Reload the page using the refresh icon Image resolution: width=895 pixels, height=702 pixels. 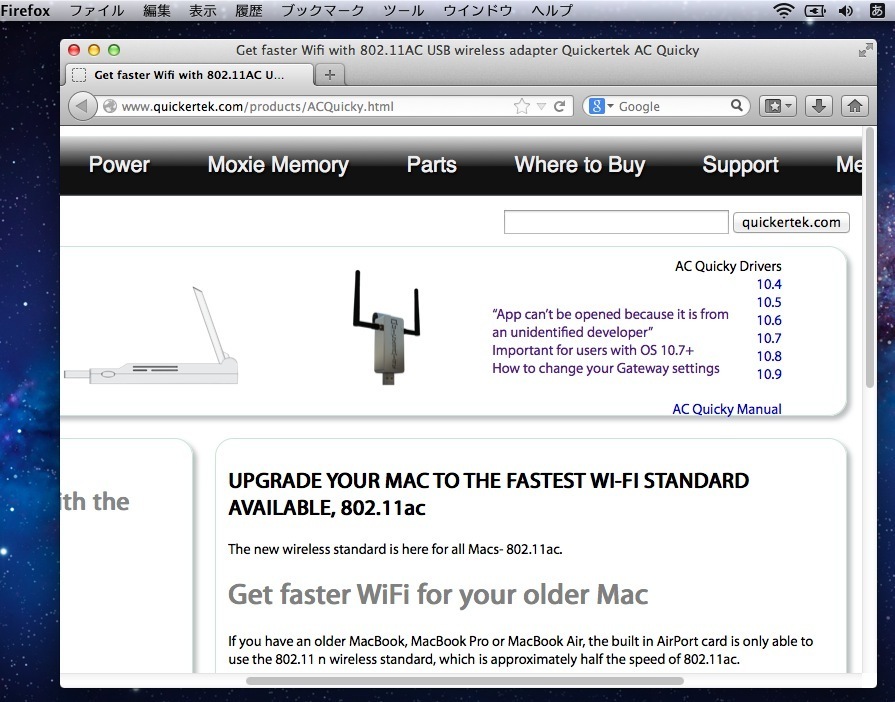coord(560,106)
